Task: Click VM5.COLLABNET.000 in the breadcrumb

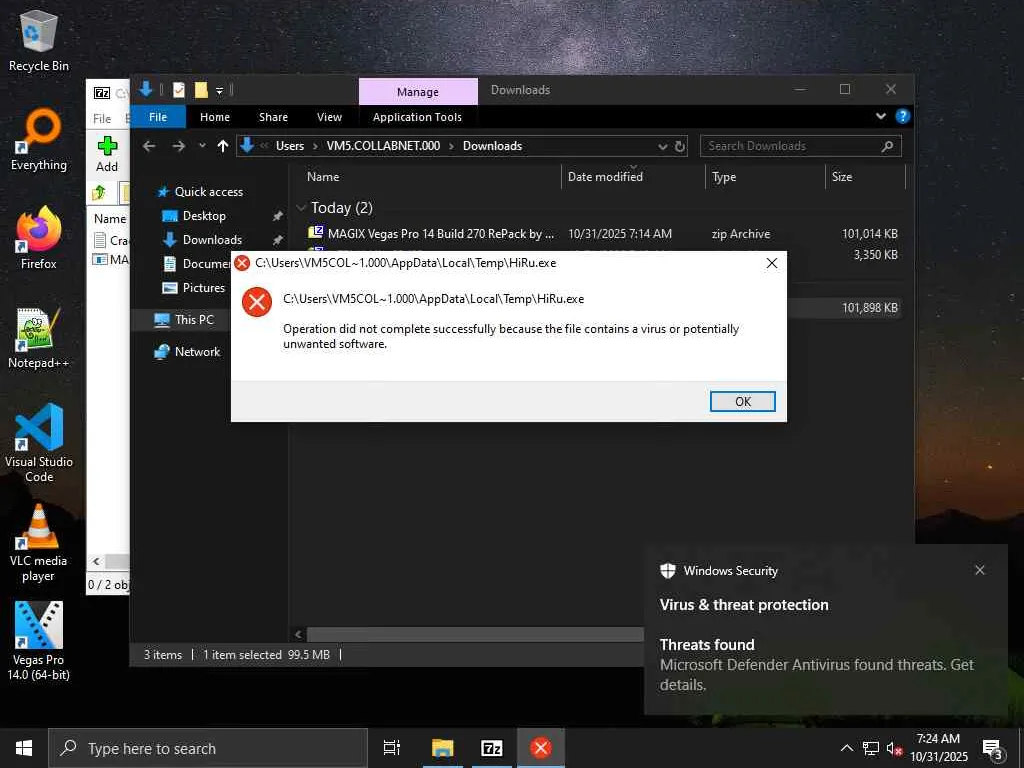Action: (x=383, y=146)
